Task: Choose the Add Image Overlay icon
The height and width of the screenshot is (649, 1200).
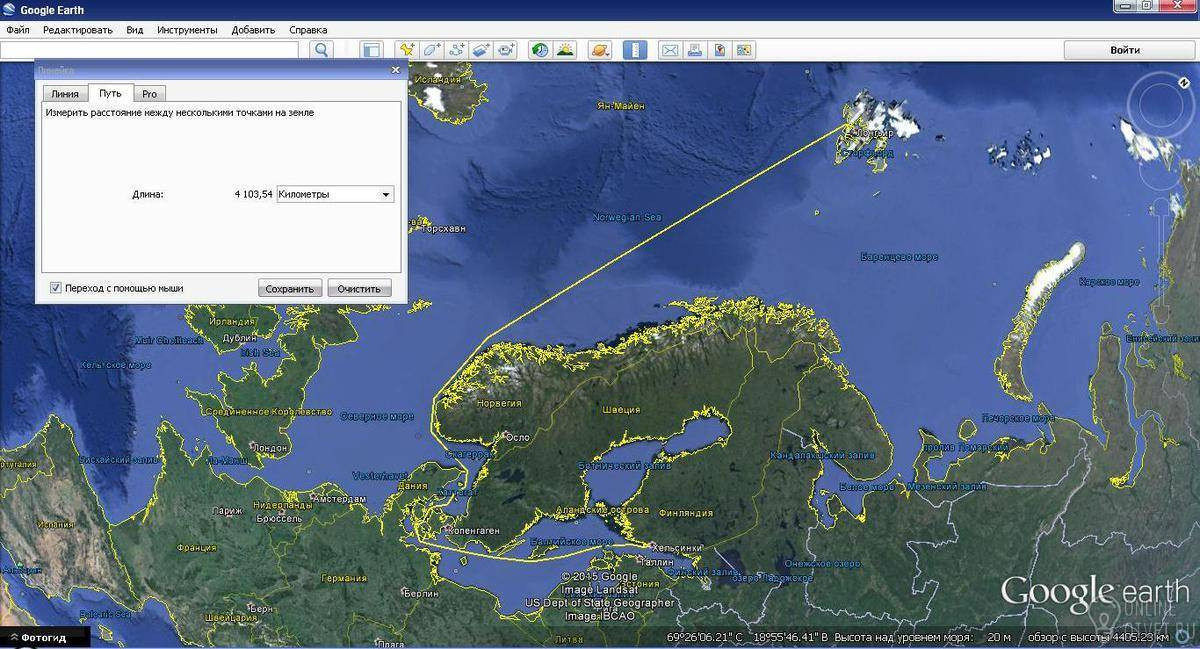Action: tap(481, 50)
